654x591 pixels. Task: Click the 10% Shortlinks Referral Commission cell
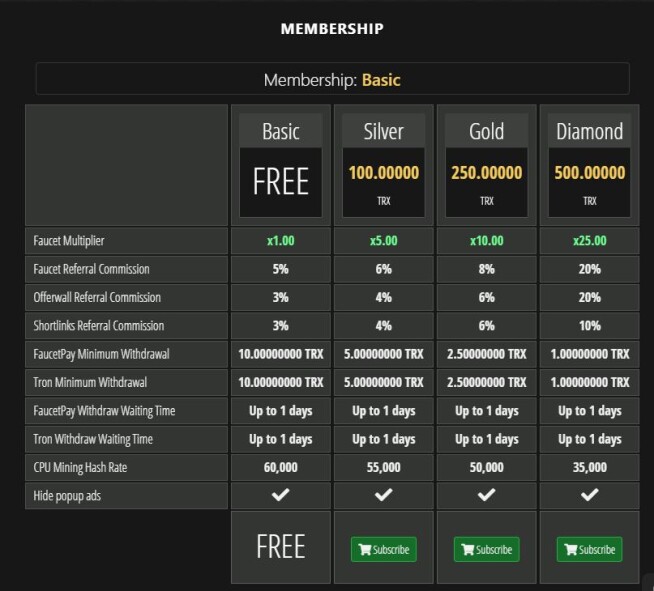[x=589, y=326]
